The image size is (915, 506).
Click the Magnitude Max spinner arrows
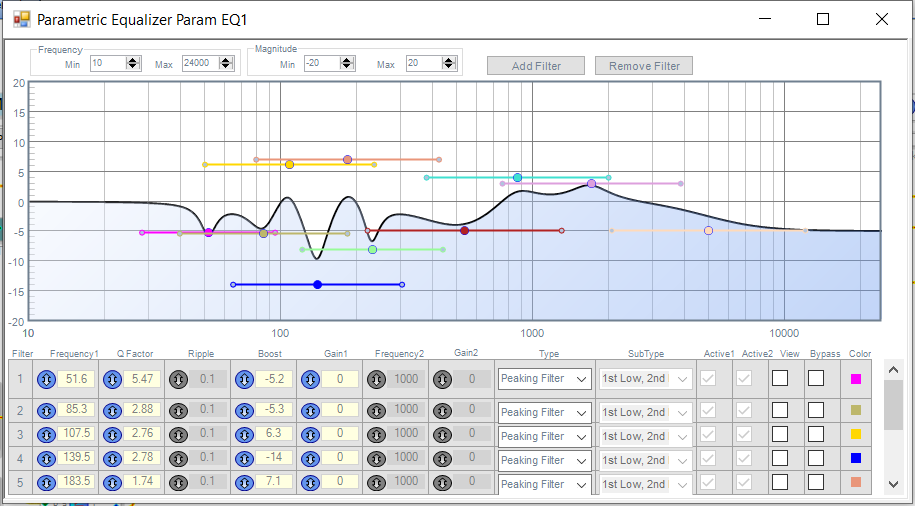tap(449, 64)
